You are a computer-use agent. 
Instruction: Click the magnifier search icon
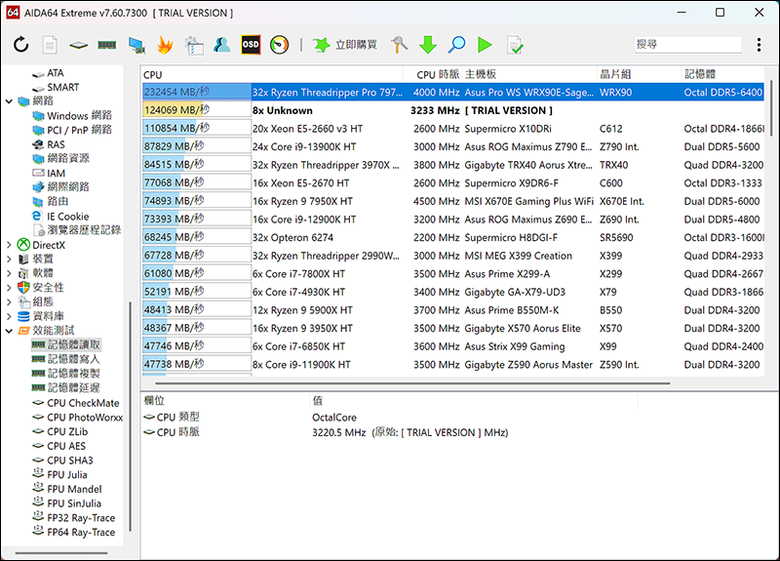point(456,45)
